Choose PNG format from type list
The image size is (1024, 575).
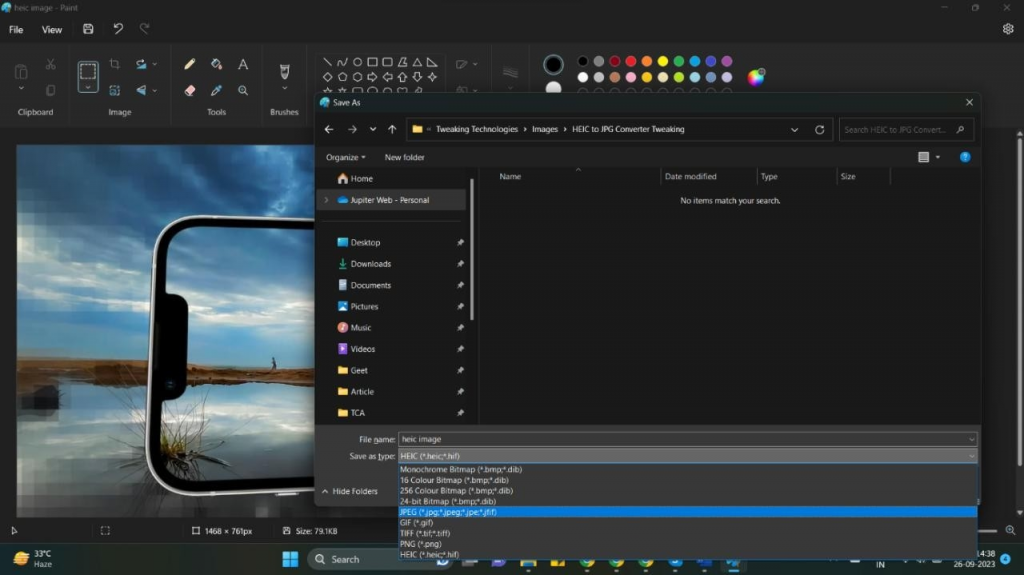tap(421, 544)
